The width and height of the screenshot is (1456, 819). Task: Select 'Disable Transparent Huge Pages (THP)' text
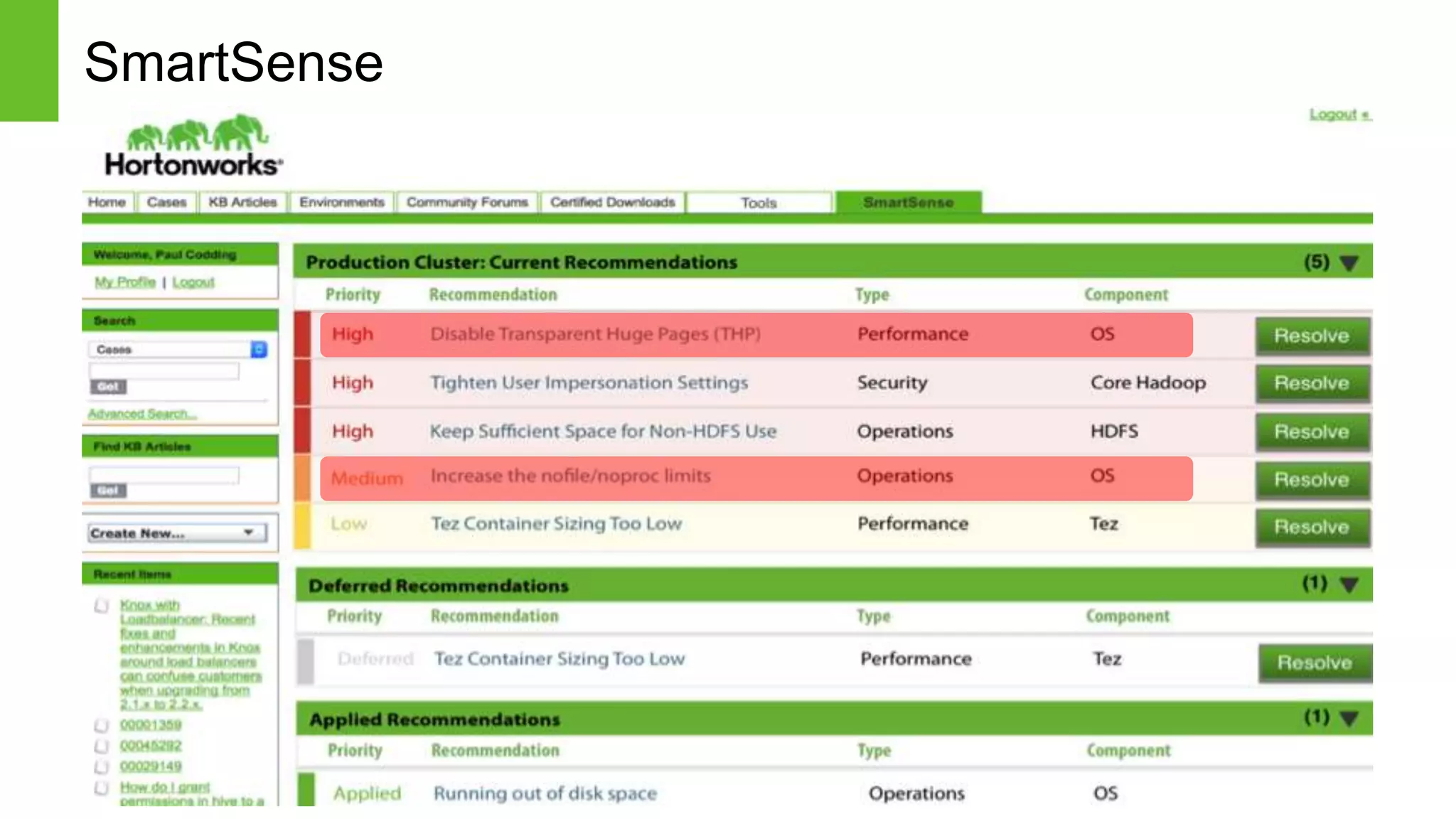(595, 334)
